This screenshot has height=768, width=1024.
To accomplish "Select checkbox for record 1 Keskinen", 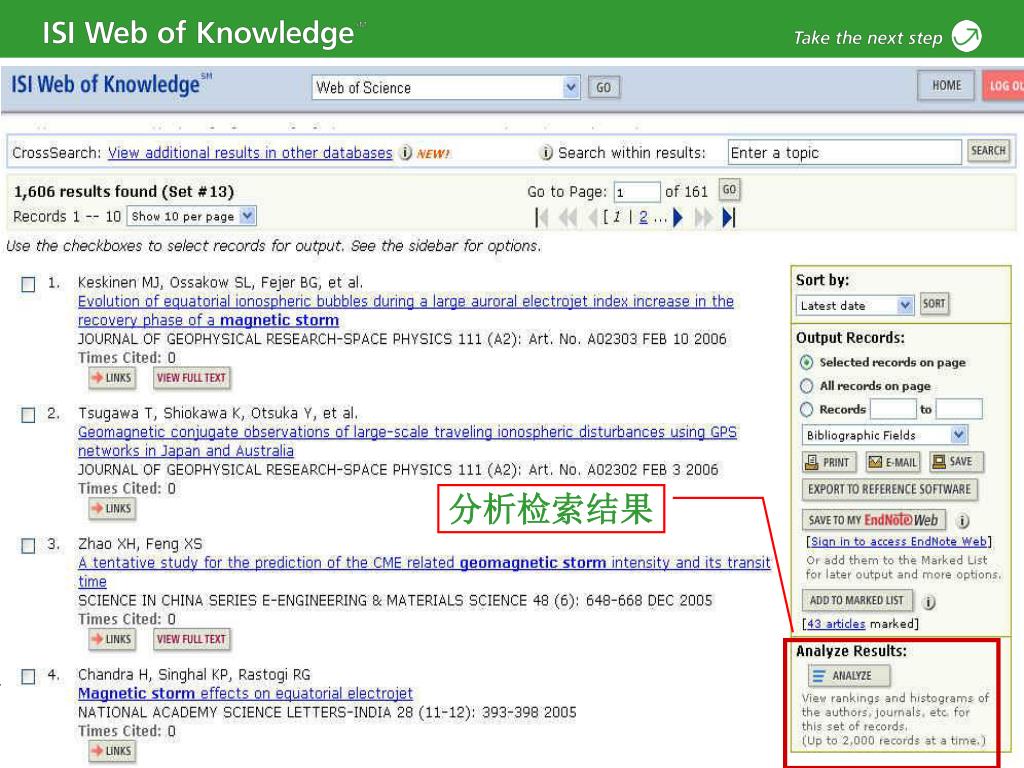I will coord(28,285).
